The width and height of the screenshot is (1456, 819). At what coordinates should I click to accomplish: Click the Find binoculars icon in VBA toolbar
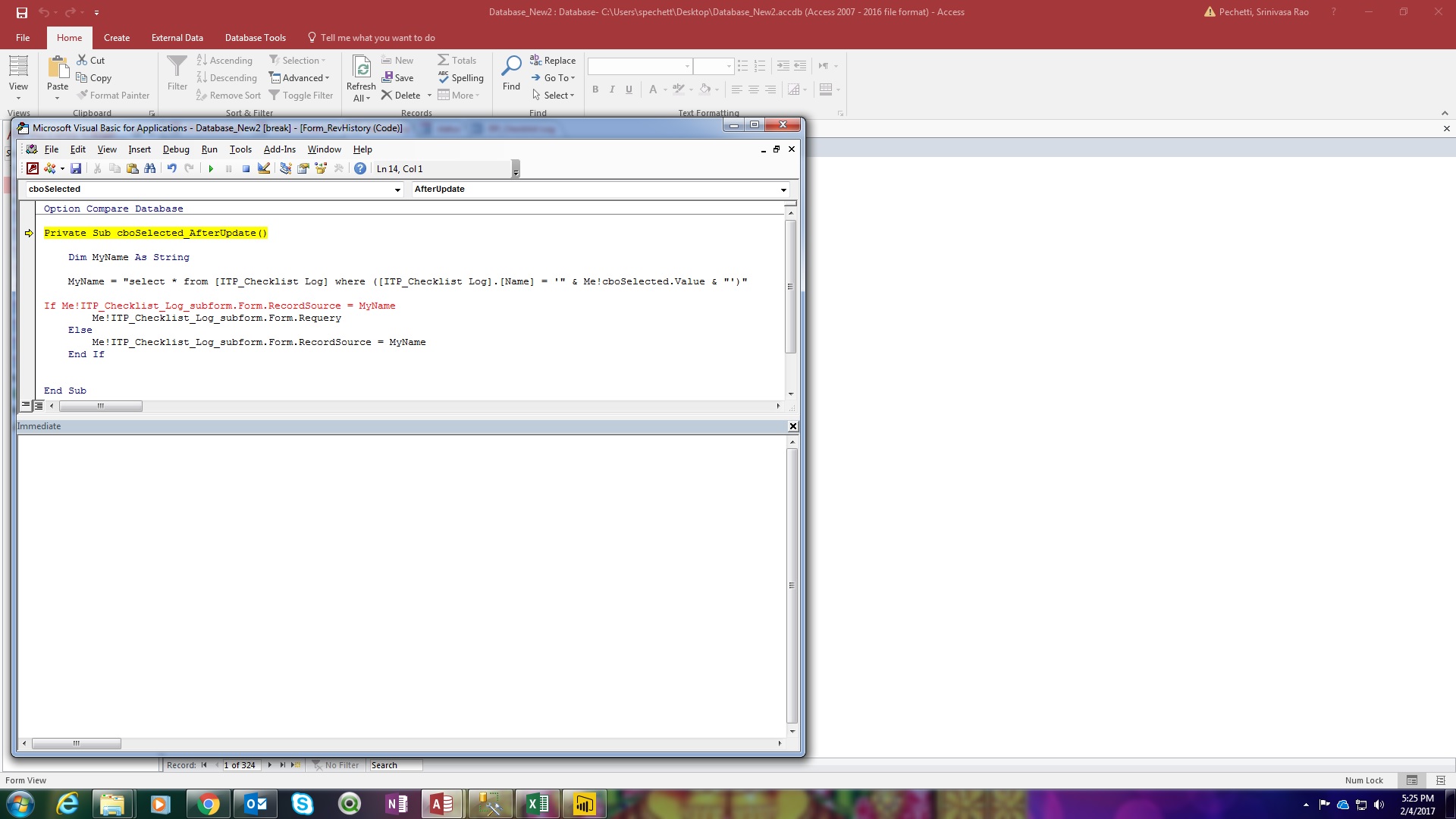150,168
